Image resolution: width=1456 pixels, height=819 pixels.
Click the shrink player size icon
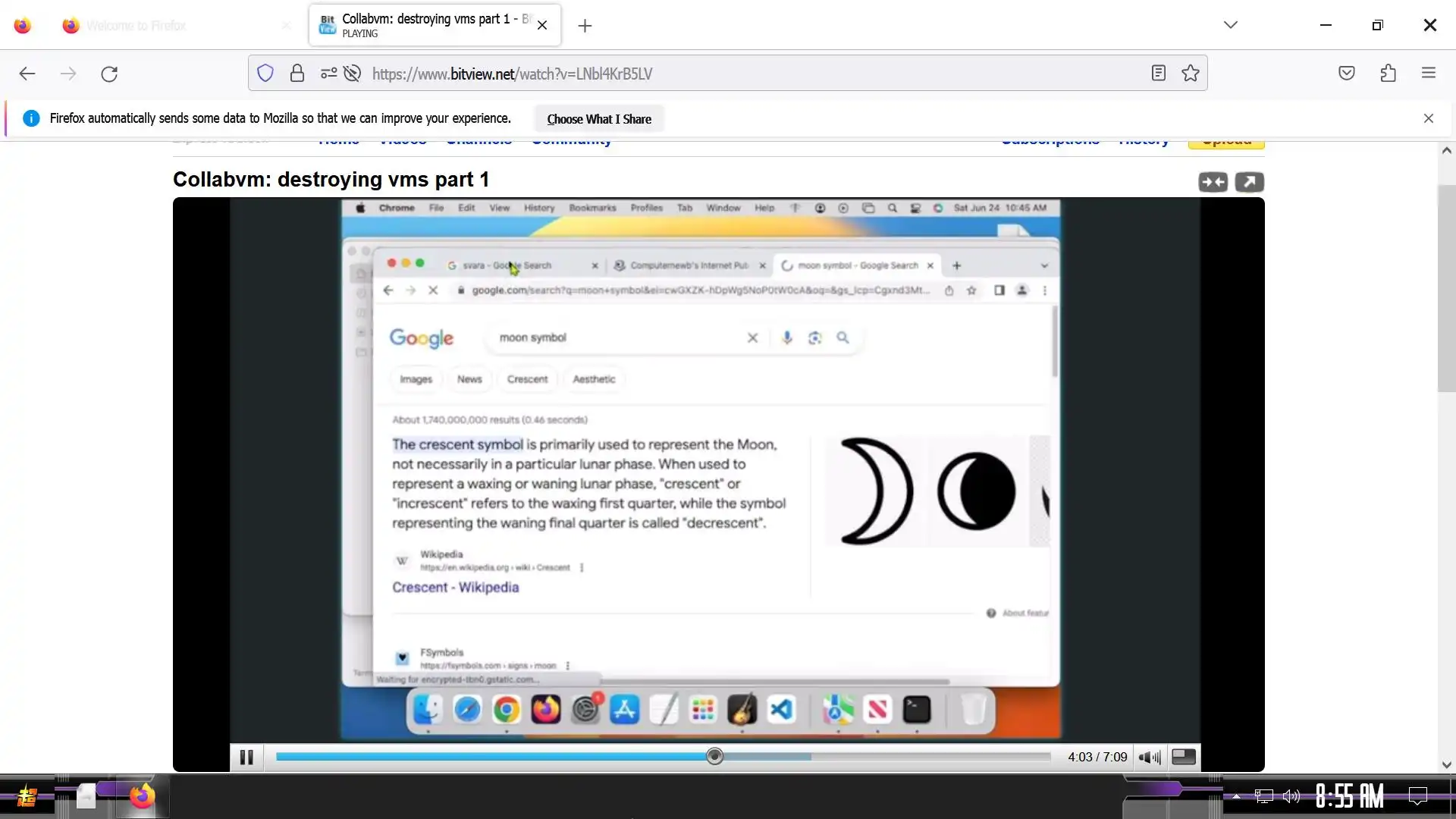[x=1213, y=182]
